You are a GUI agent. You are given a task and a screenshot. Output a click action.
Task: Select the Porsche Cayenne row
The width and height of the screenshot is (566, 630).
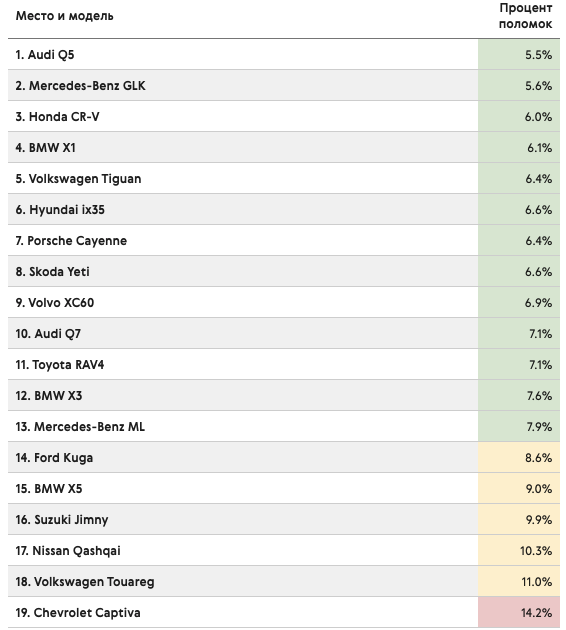(x=284, y=241)
